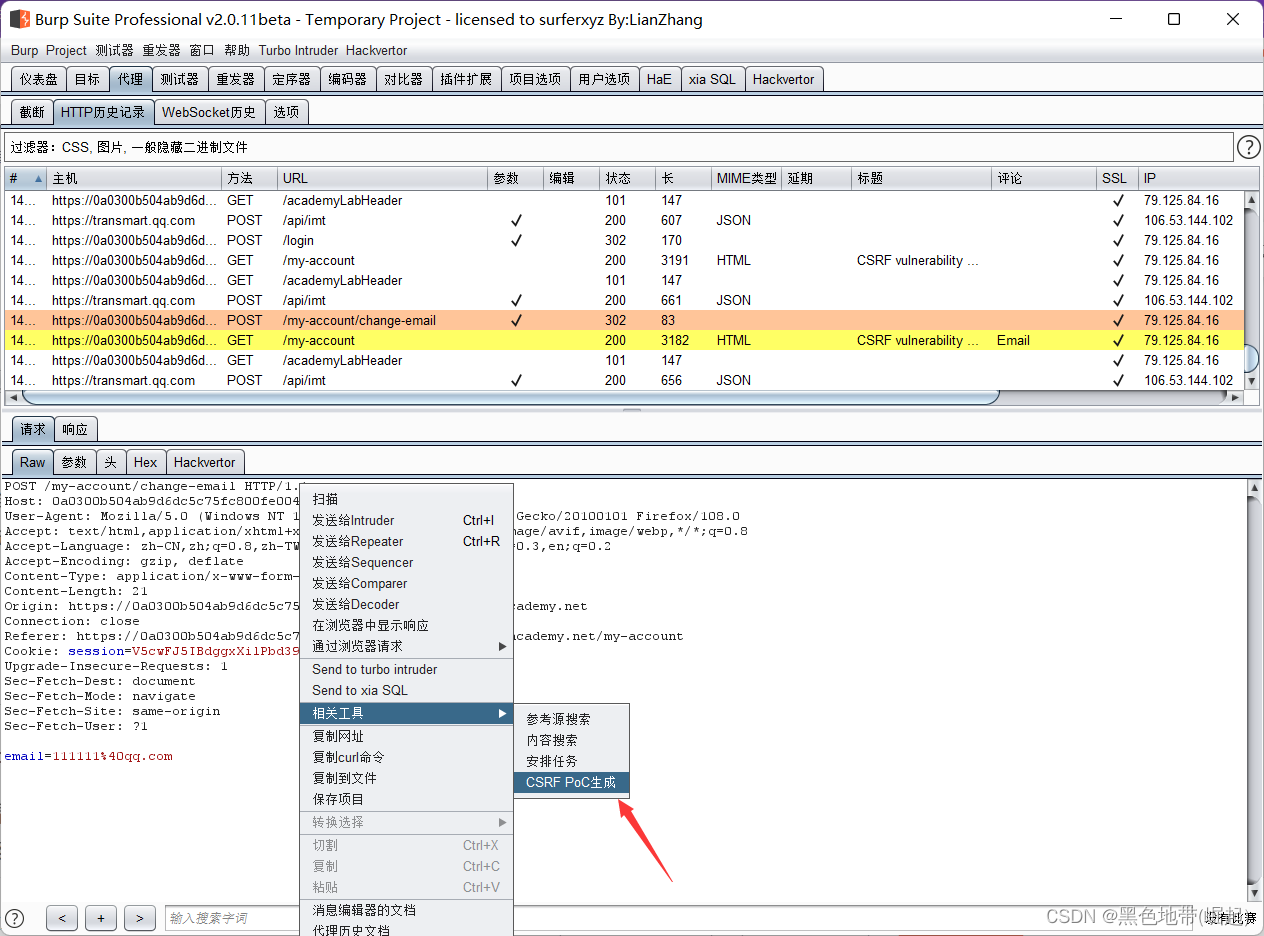
Task: Open the Hackvertor menu in menu bar
Action: point(377,50)
